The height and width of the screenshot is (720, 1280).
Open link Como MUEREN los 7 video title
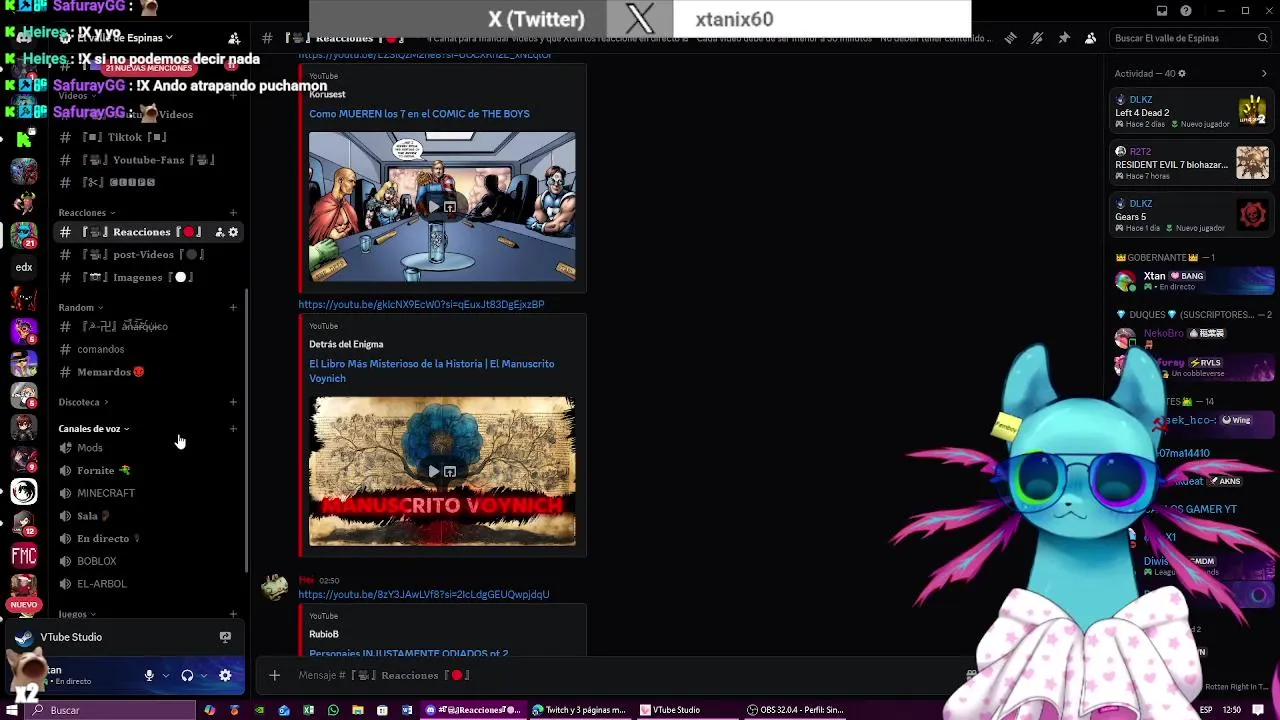[419, 114]
